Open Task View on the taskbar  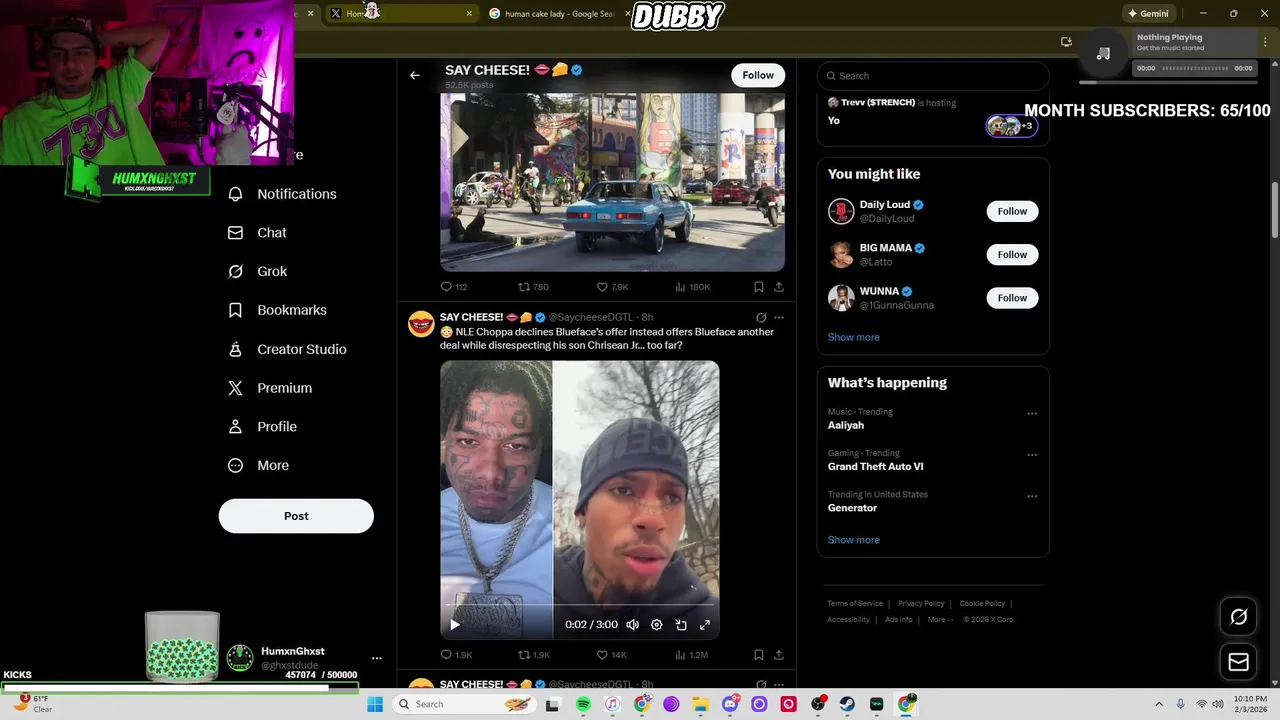(x=552, y=704)
